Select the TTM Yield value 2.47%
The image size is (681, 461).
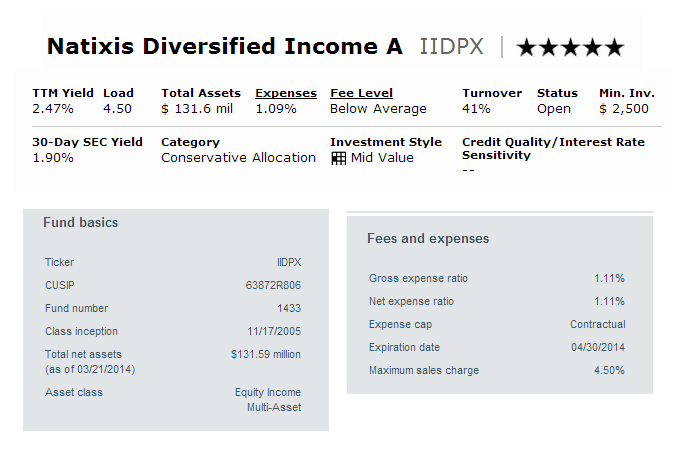53,109
